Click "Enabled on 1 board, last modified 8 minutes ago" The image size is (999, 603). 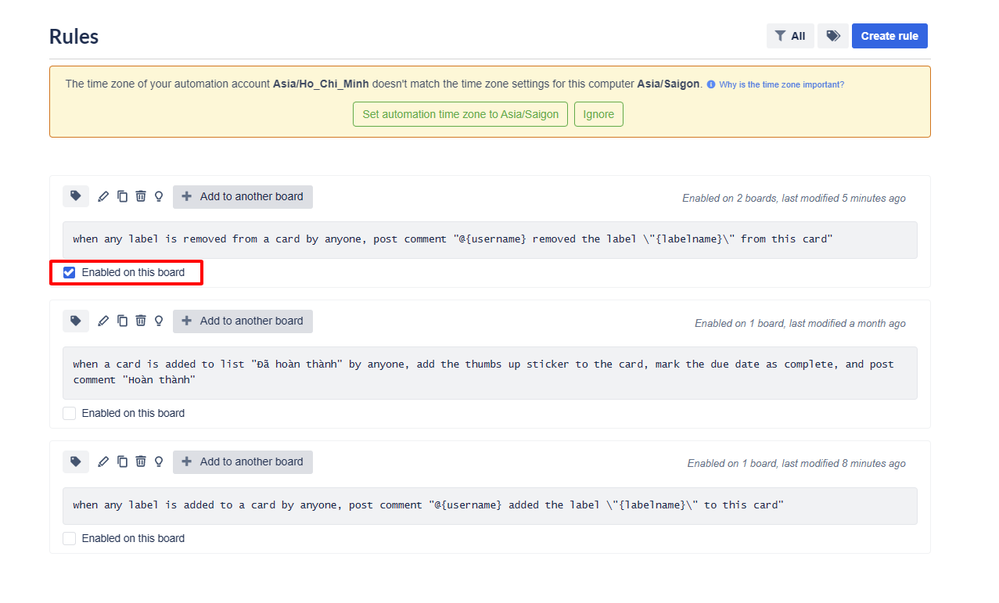[796, 463]
